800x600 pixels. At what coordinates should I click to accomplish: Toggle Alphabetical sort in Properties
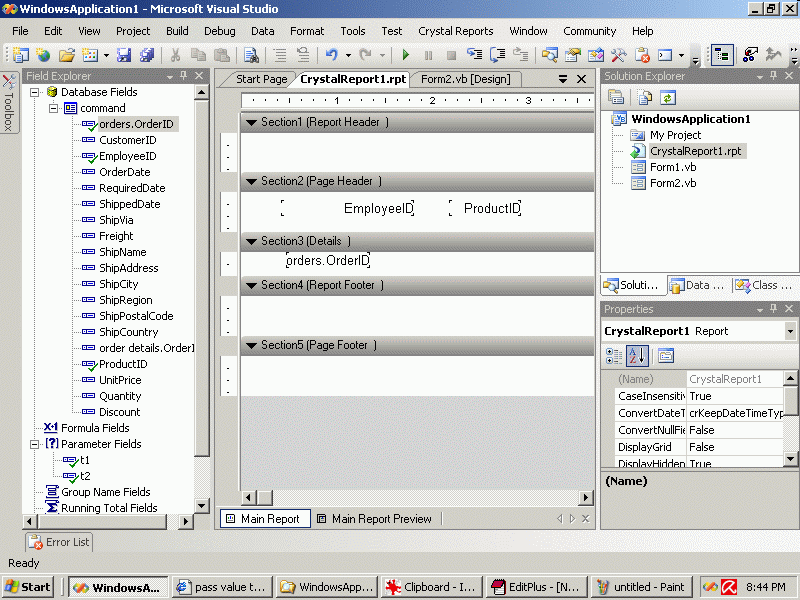pos(637,356)
